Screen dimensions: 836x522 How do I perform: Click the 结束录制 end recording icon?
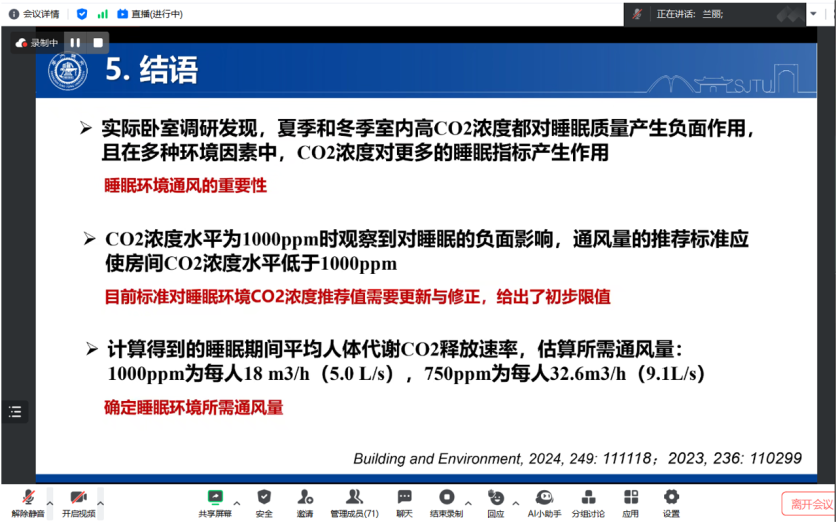click(446, 500)
